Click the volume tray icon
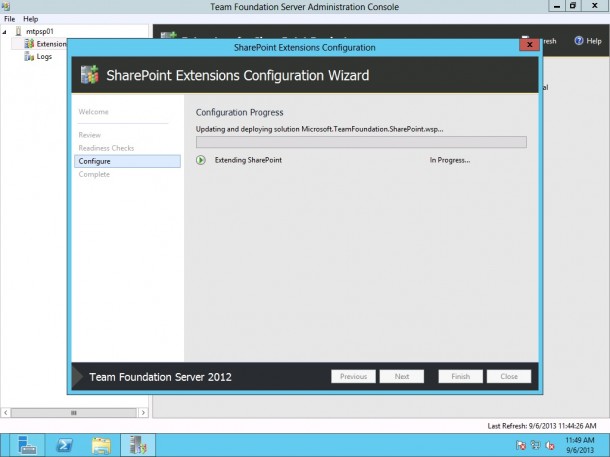Viewport: 610px width, 457px height. [550, 445]
